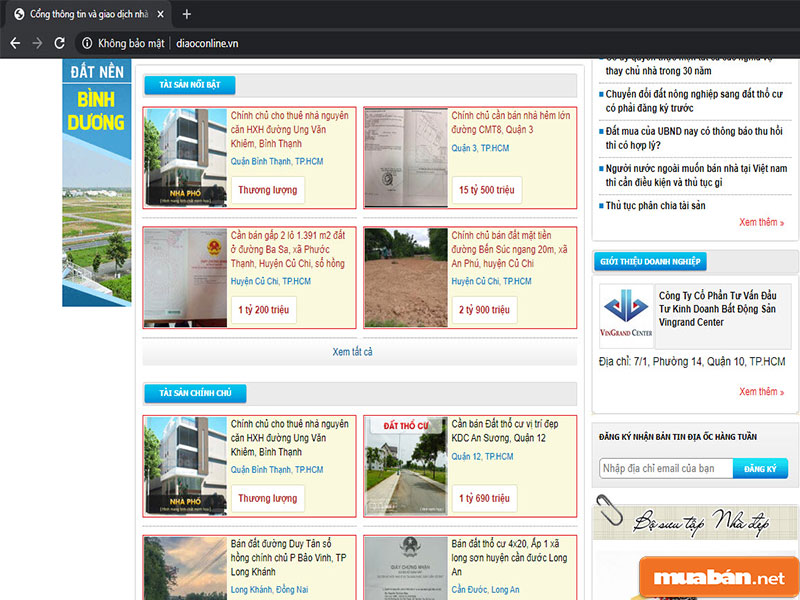The width and height of the screenshot is (800, 600).
Task: Click the Xem tất cả link
Action: coord(353,352)
